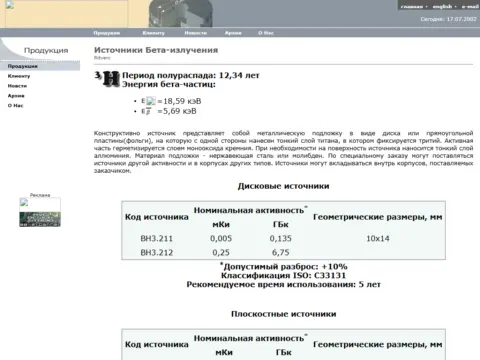Open the Архив item in the top navigation bar

pos(233,33)
